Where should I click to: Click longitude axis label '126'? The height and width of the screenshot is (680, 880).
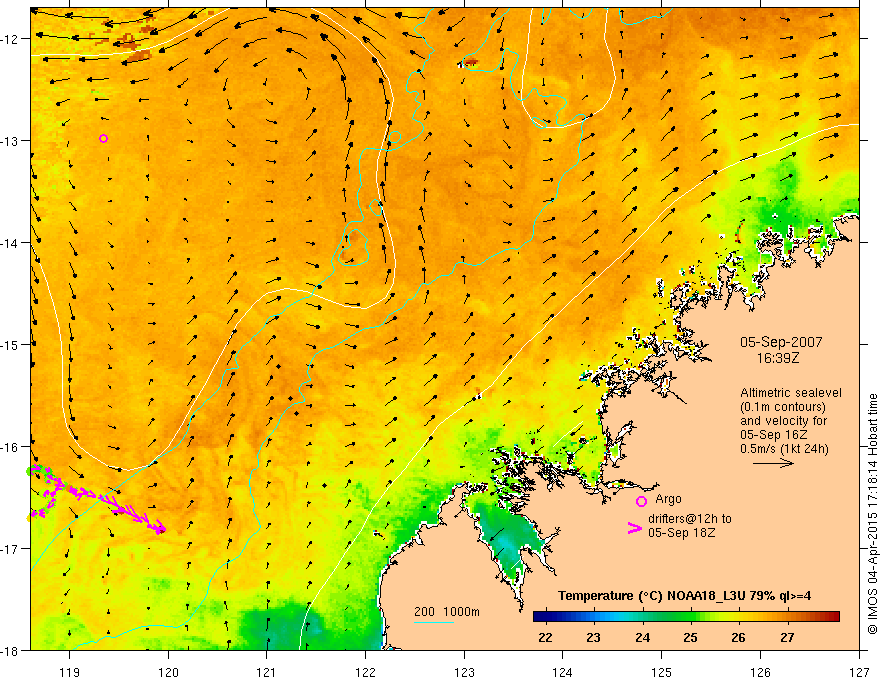pos(760,673)
